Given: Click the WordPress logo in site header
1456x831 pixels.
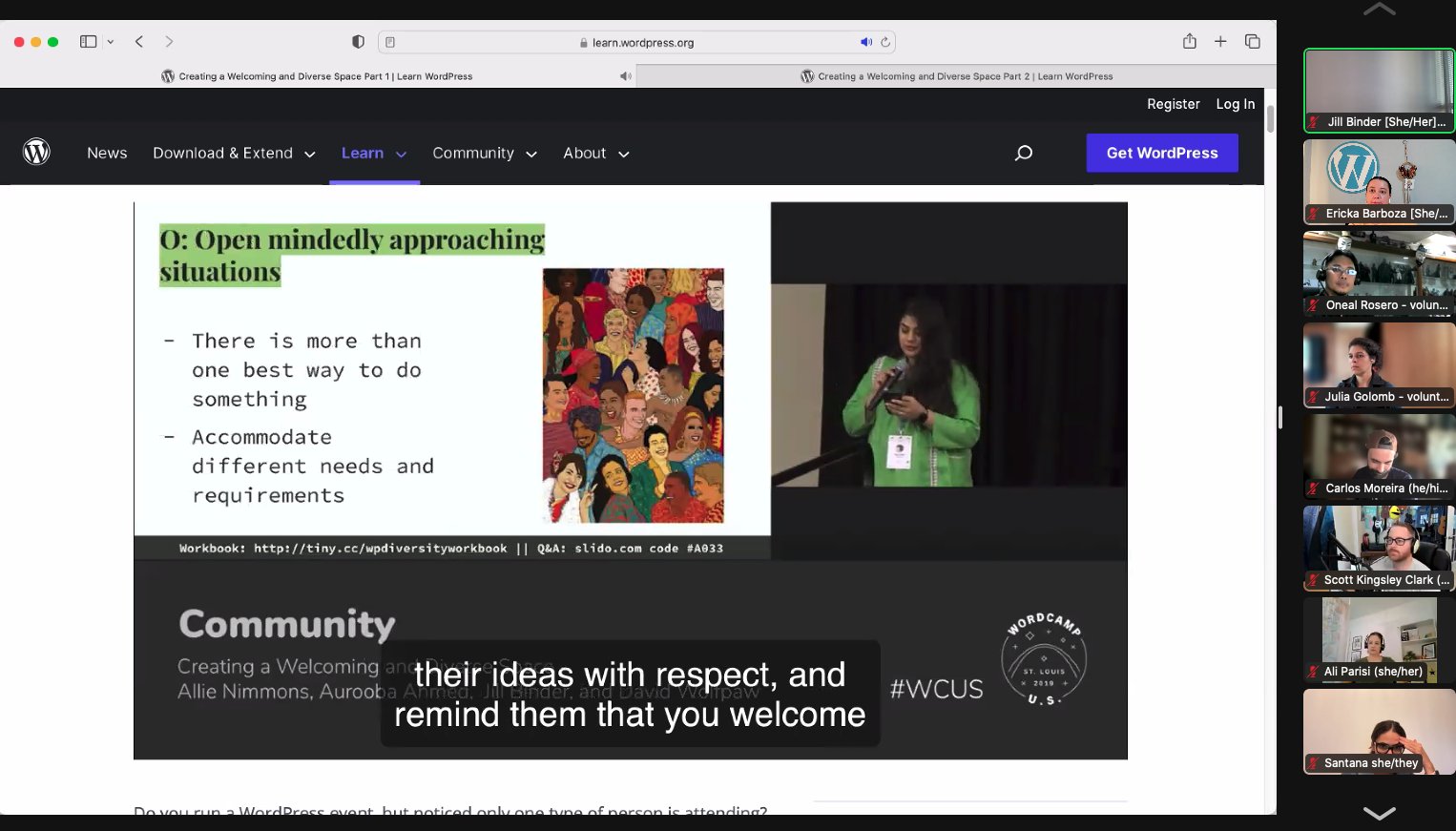Looking at the screenshot, I should click(36, 152).
